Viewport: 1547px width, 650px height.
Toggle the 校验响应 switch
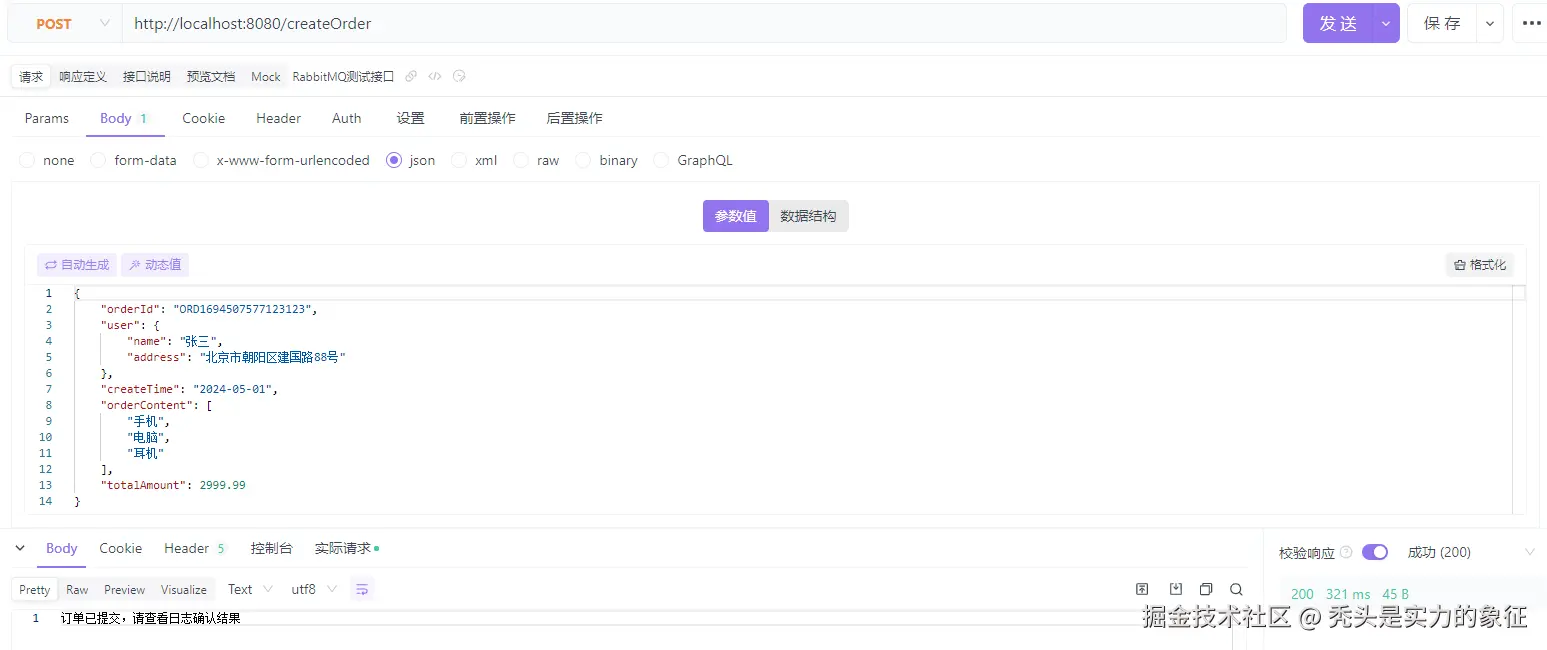(1376, 551)
